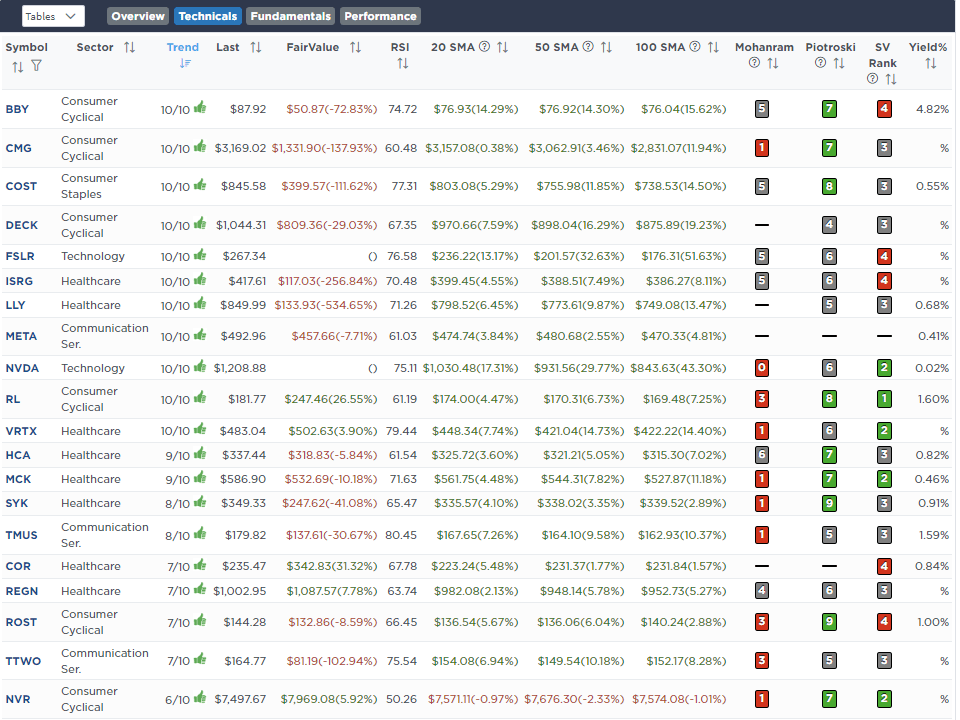Image resolution: width=960 pixels, height=720 pixels.
Task: Toggle the Trend sort-descending icon
Action: [x=185, y=63]
